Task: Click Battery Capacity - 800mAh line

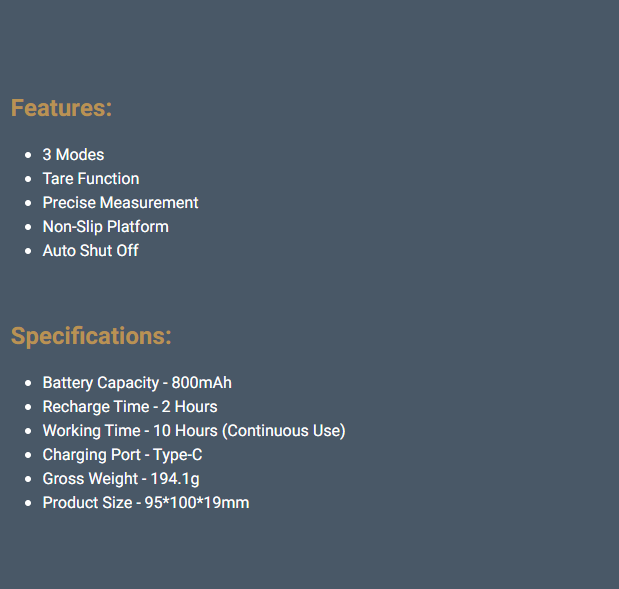Action: (137, 383)
